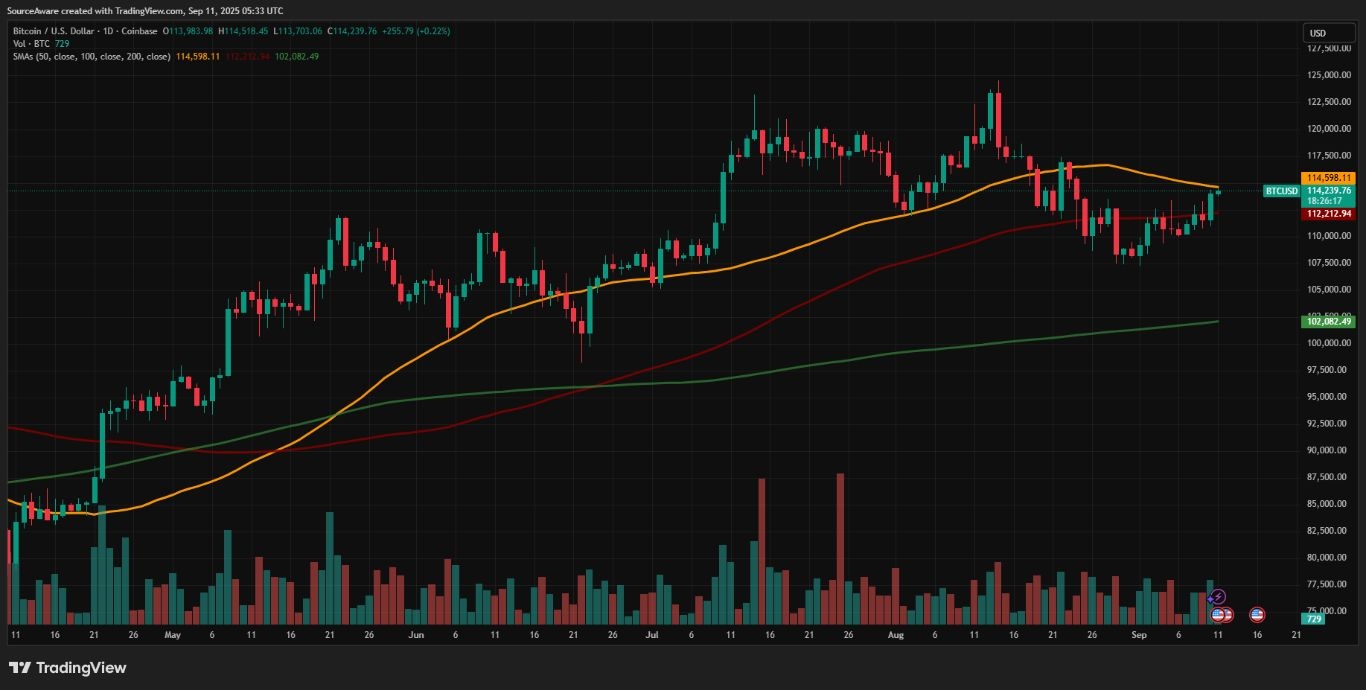Click the Vol · BTC legend entry

(x=32, y=44)
